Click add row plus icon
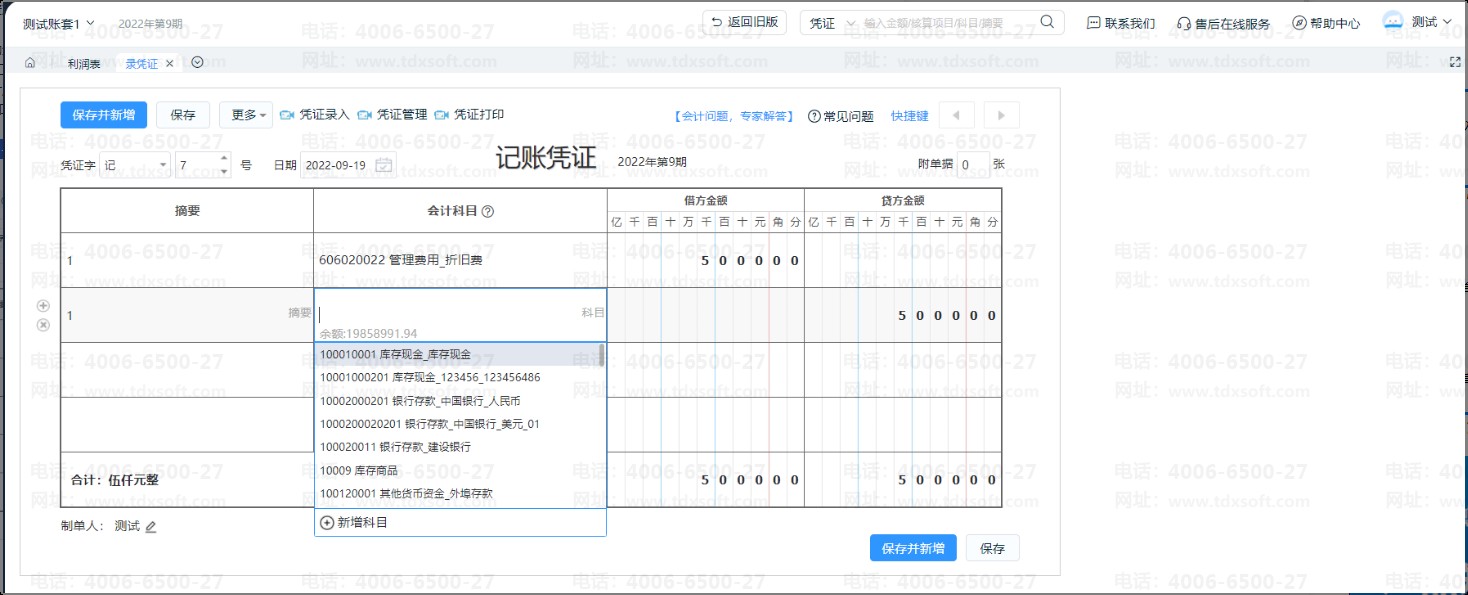 (43, 306)
